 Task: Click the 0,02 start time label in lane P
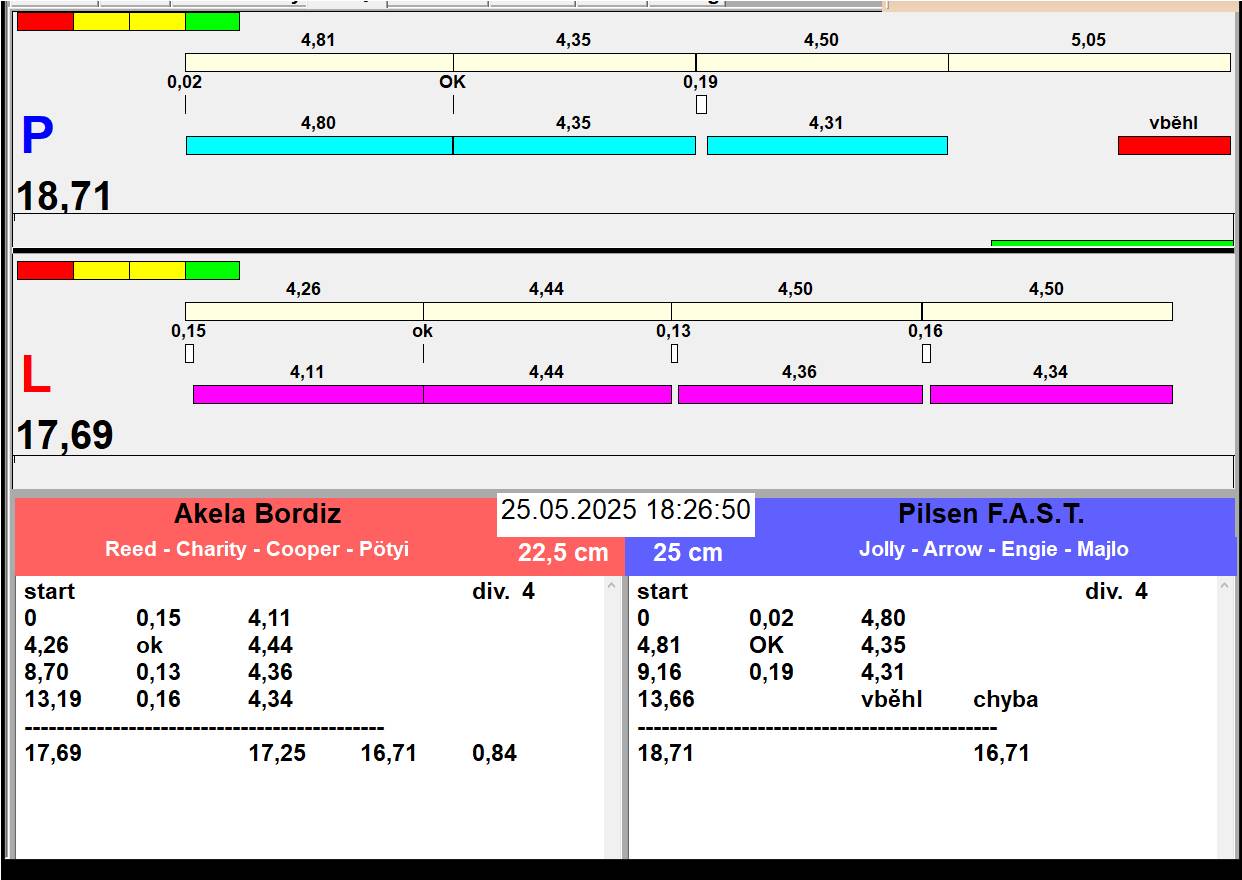coord(184,82)
